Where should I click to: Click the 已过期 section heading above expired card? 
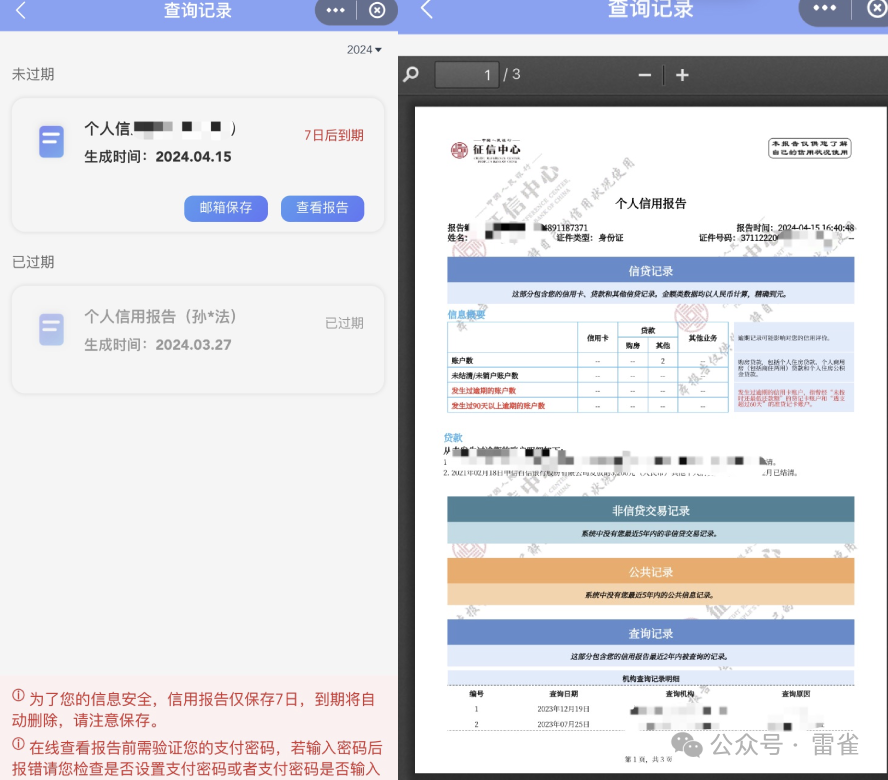pyautogui.click(x=33, y=262)
